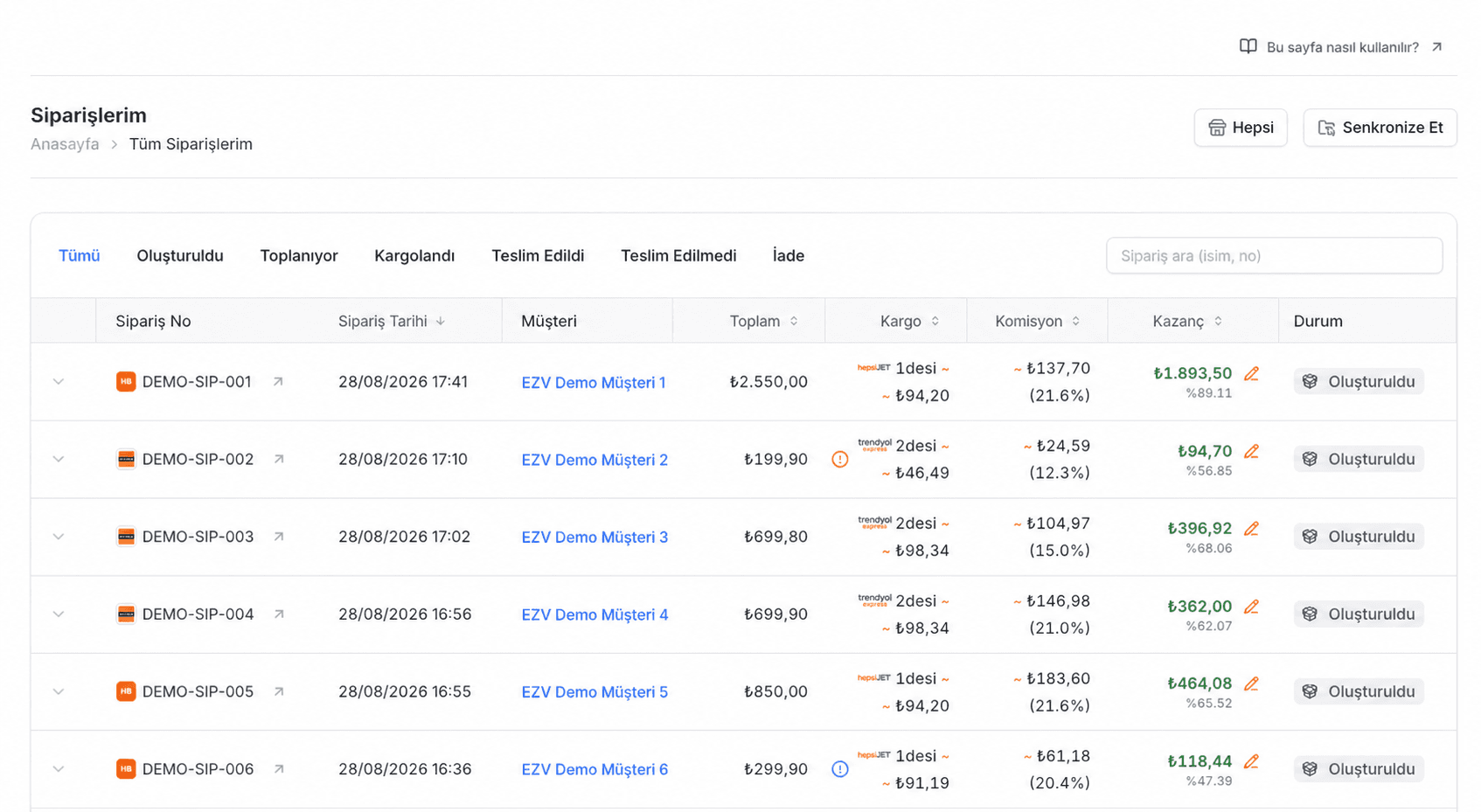Edit earnings pencil icon for DEMO-SIP-001
Viewport: 1481px width, 812px height.
click(x=1251, y=374)
